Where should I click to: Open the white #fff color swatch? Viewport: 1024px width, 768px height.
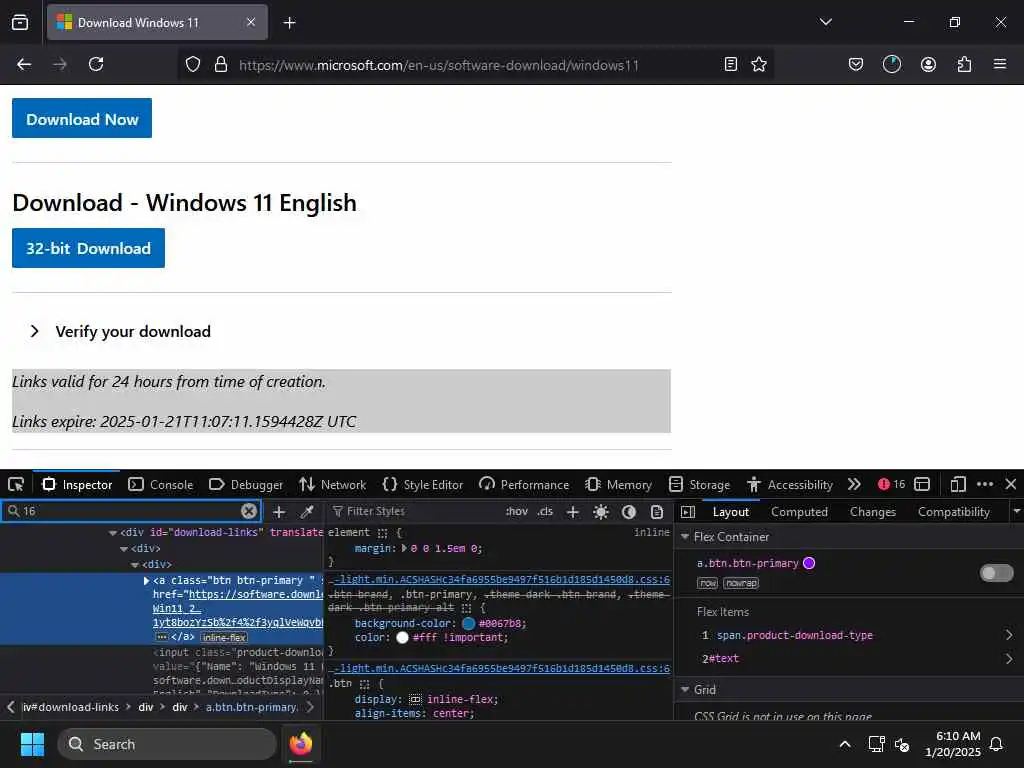[x=402, y=637]
